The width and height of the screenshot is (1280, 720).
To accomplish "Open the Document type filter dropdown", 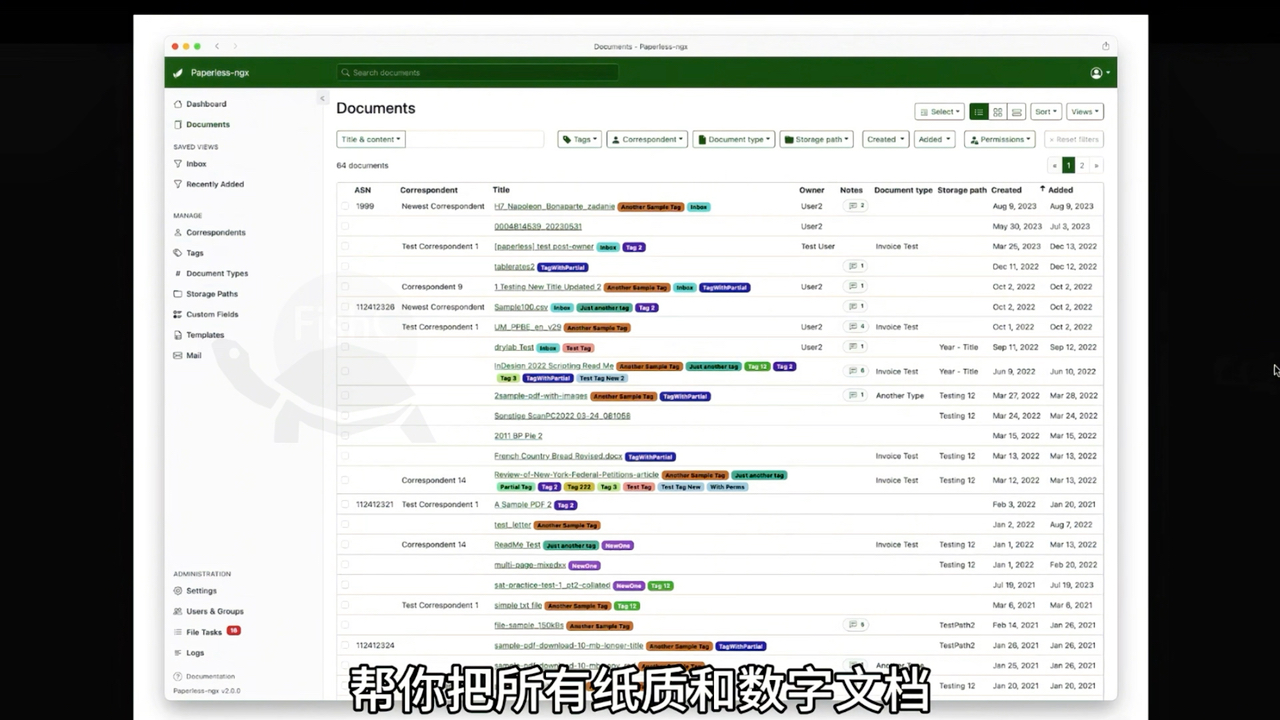I will pos(734,140).
